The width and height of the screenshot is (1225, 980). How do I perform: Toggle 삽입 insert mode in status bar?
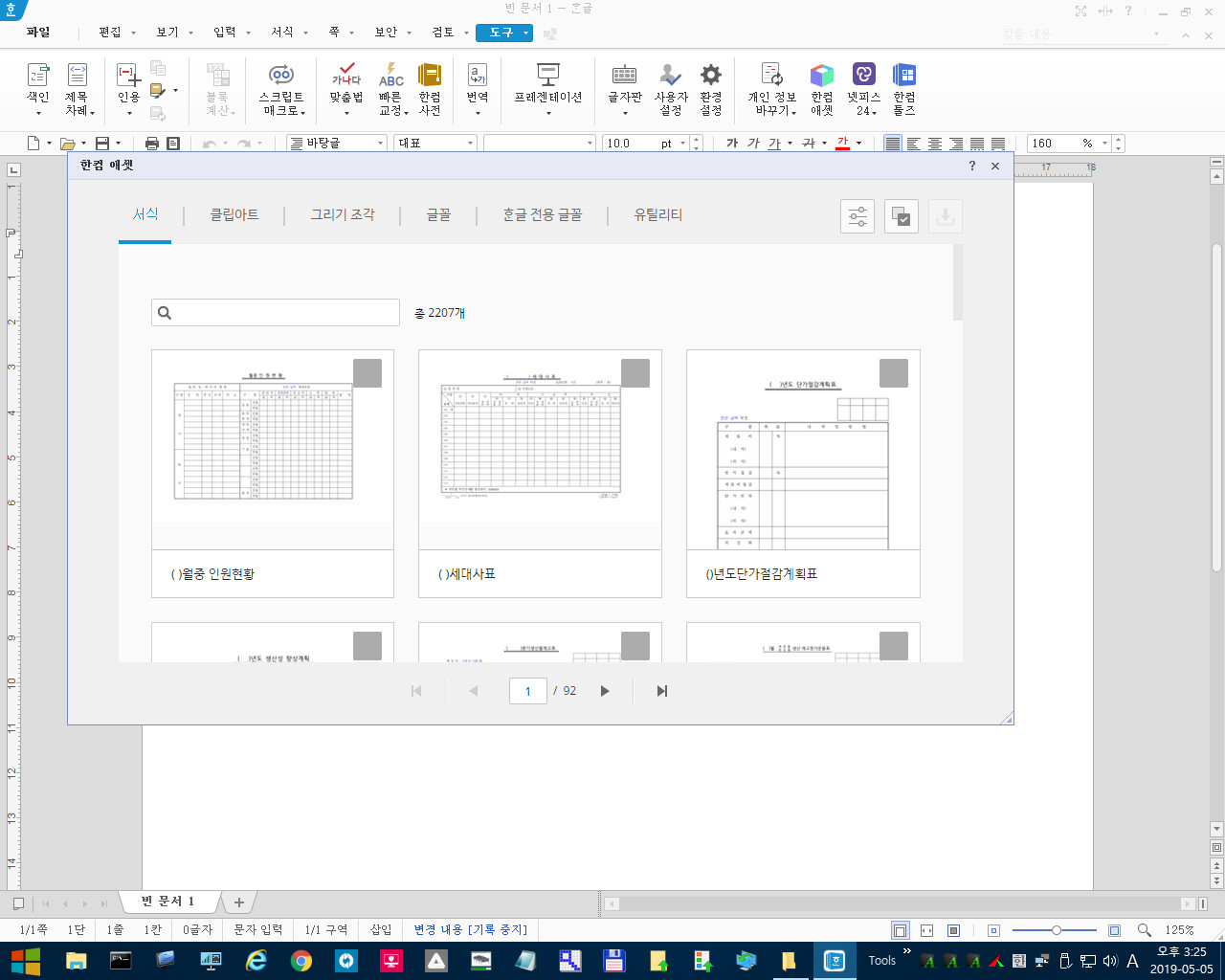[x=381, y=930]
